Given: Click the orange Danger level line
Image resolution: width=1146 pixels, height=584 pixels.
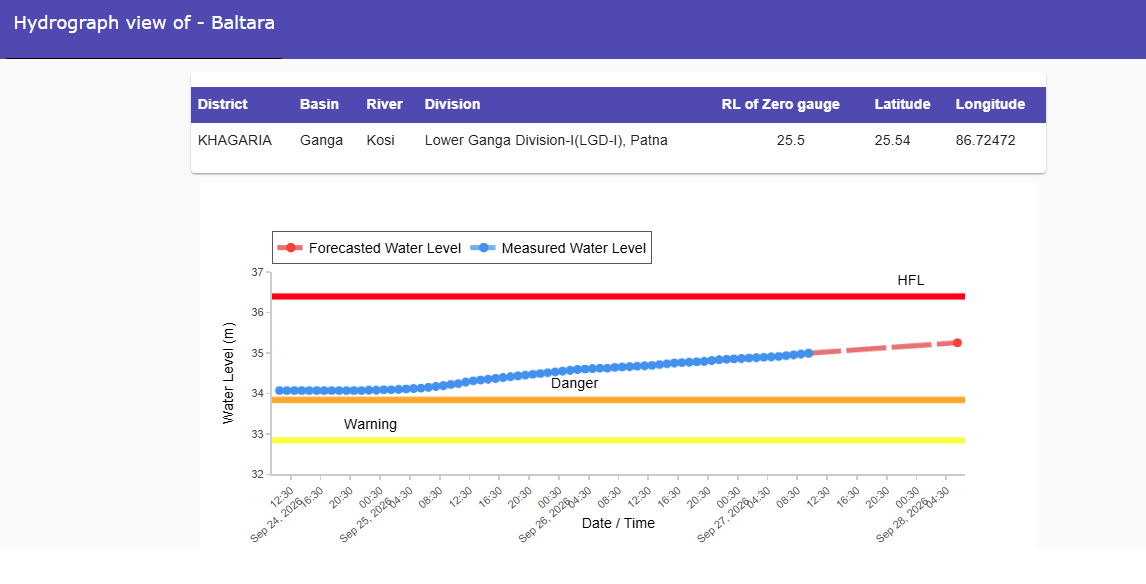Looking at the screenshot, I should coord(618,400).
